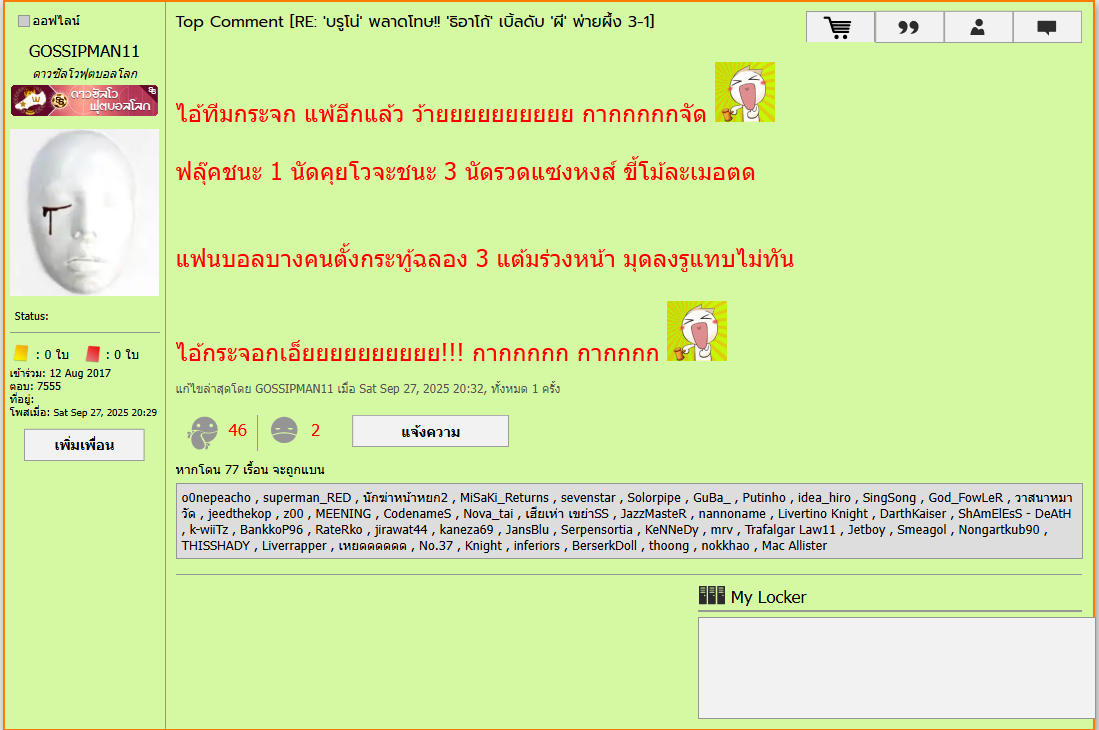Viewport: 1099px width, 730px height.
Task: Click the shopping cart icon button
Action: click(840, 27)
